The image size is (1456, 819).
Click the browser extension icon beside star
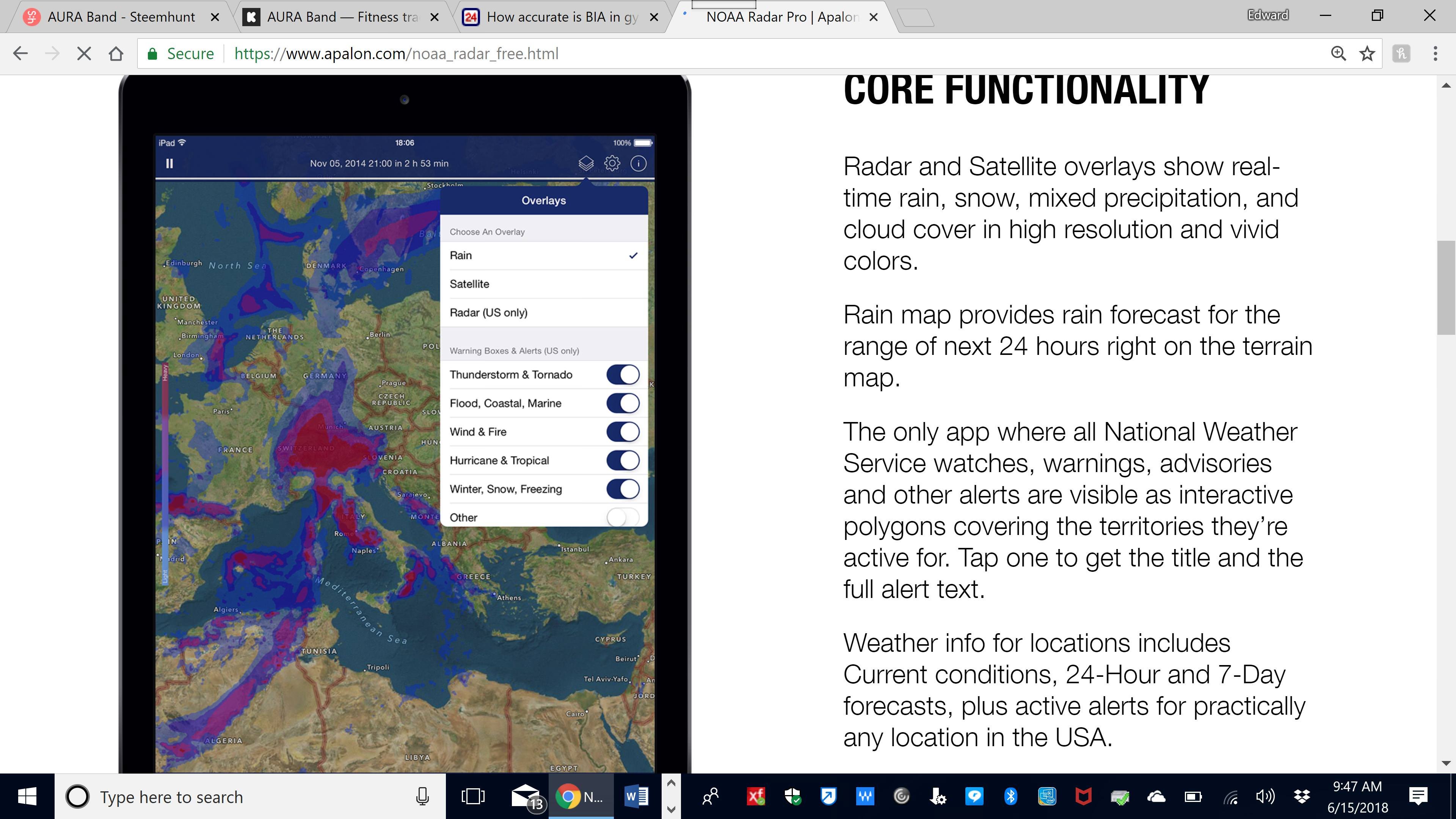(x=1401, y=54)
